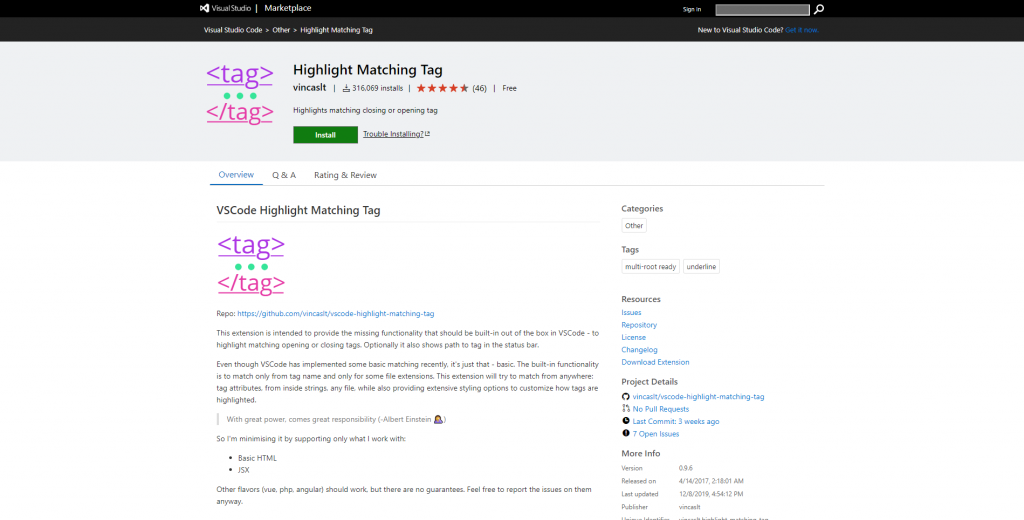Click the five-star rating icons
This screenshot has width=1024, height=520.
[442, 88]
